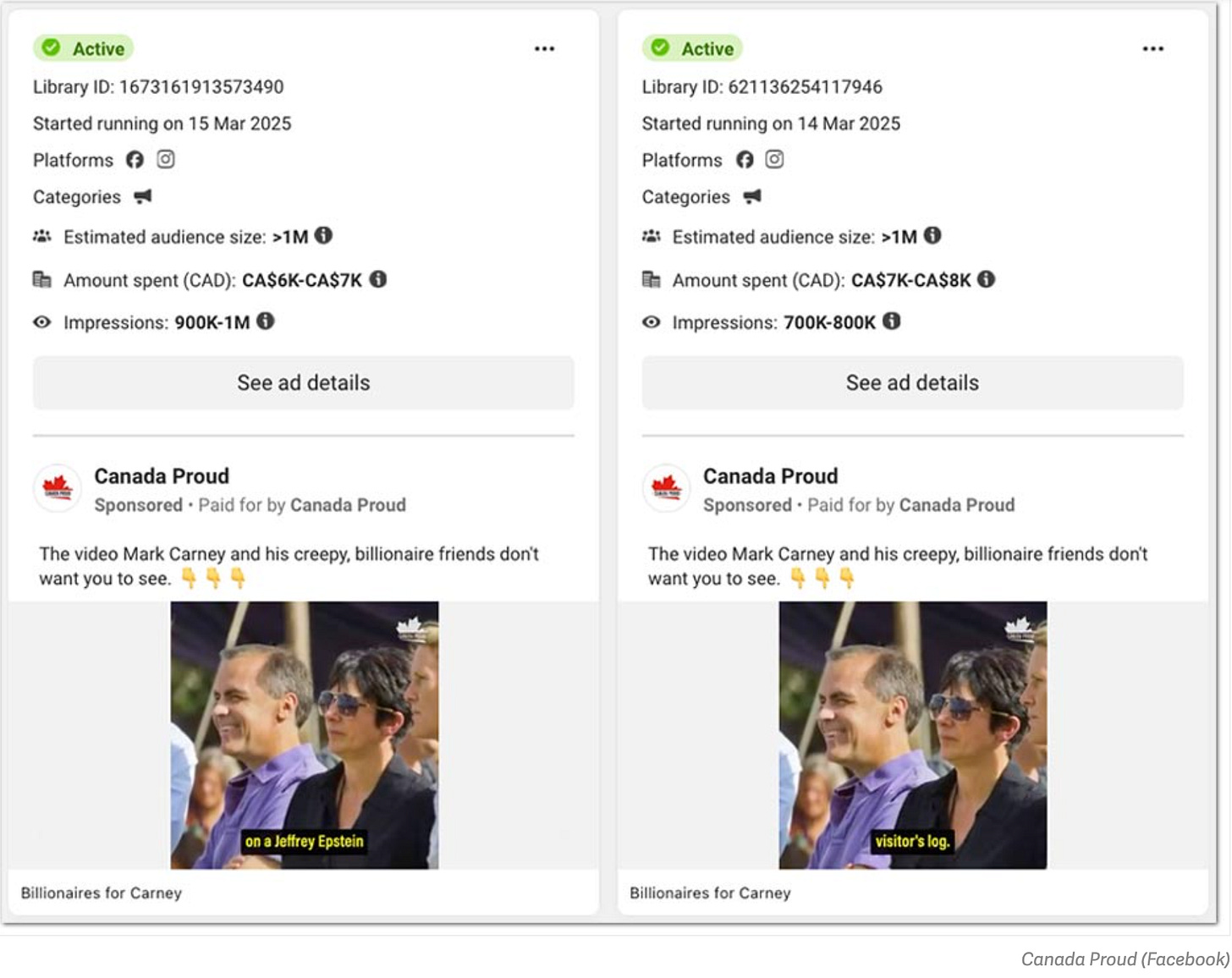Click audience people icon on 14 Mar ad
The height and width of the screenshot is (978, 1232).
click(x=651, y=236)
